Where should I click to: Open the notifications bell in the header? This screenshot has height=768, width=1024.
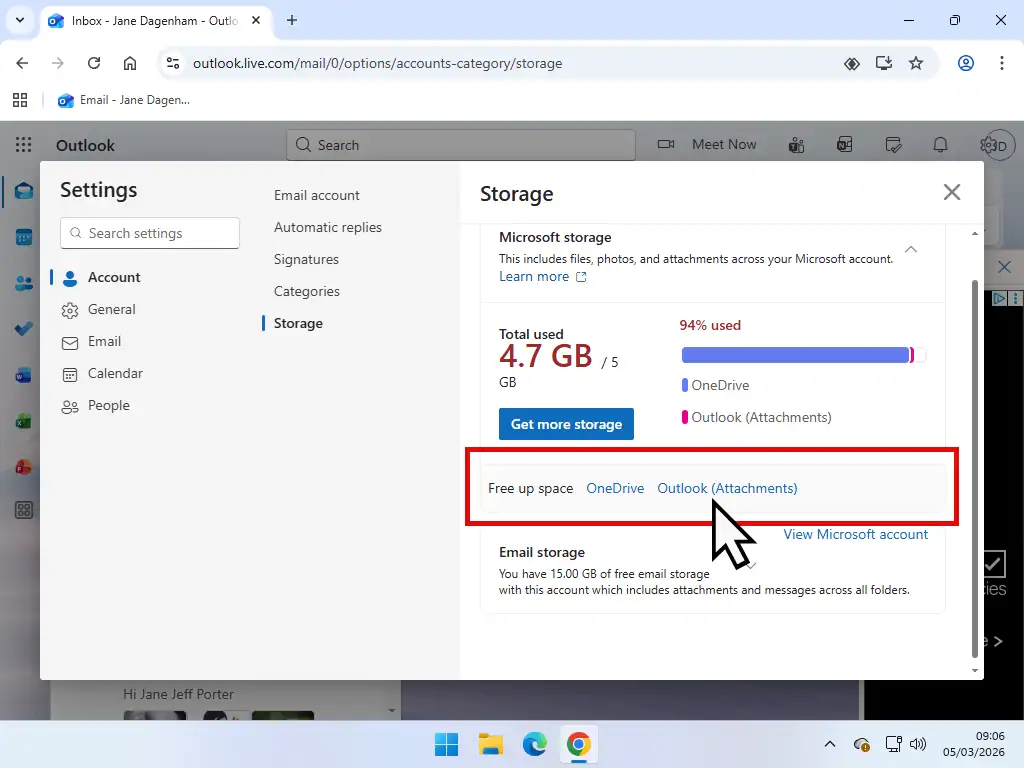coord(940,144)
